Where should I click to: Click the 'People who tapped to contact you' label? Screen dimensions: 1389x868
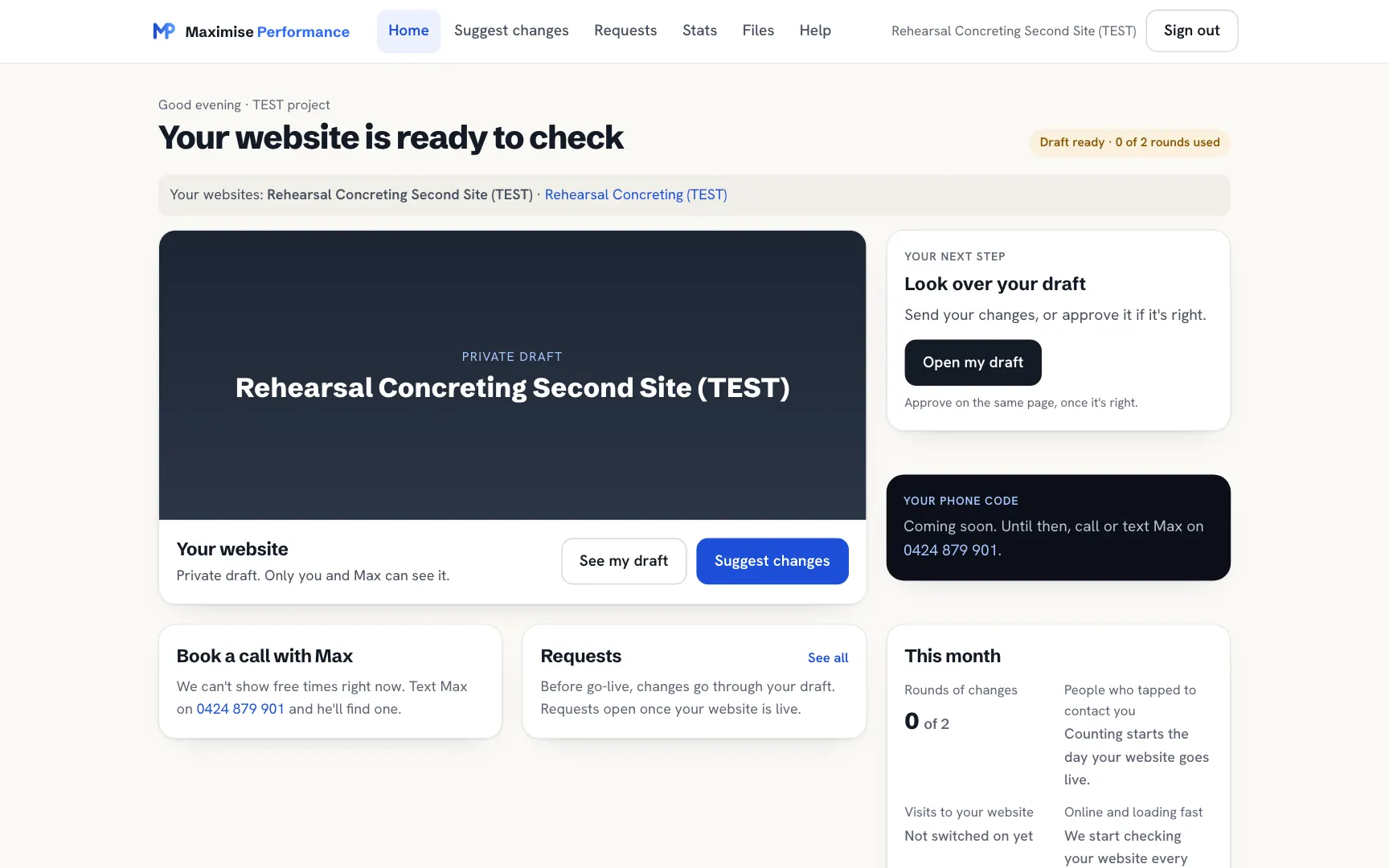pyautogui.click(x=1130, y=700)
